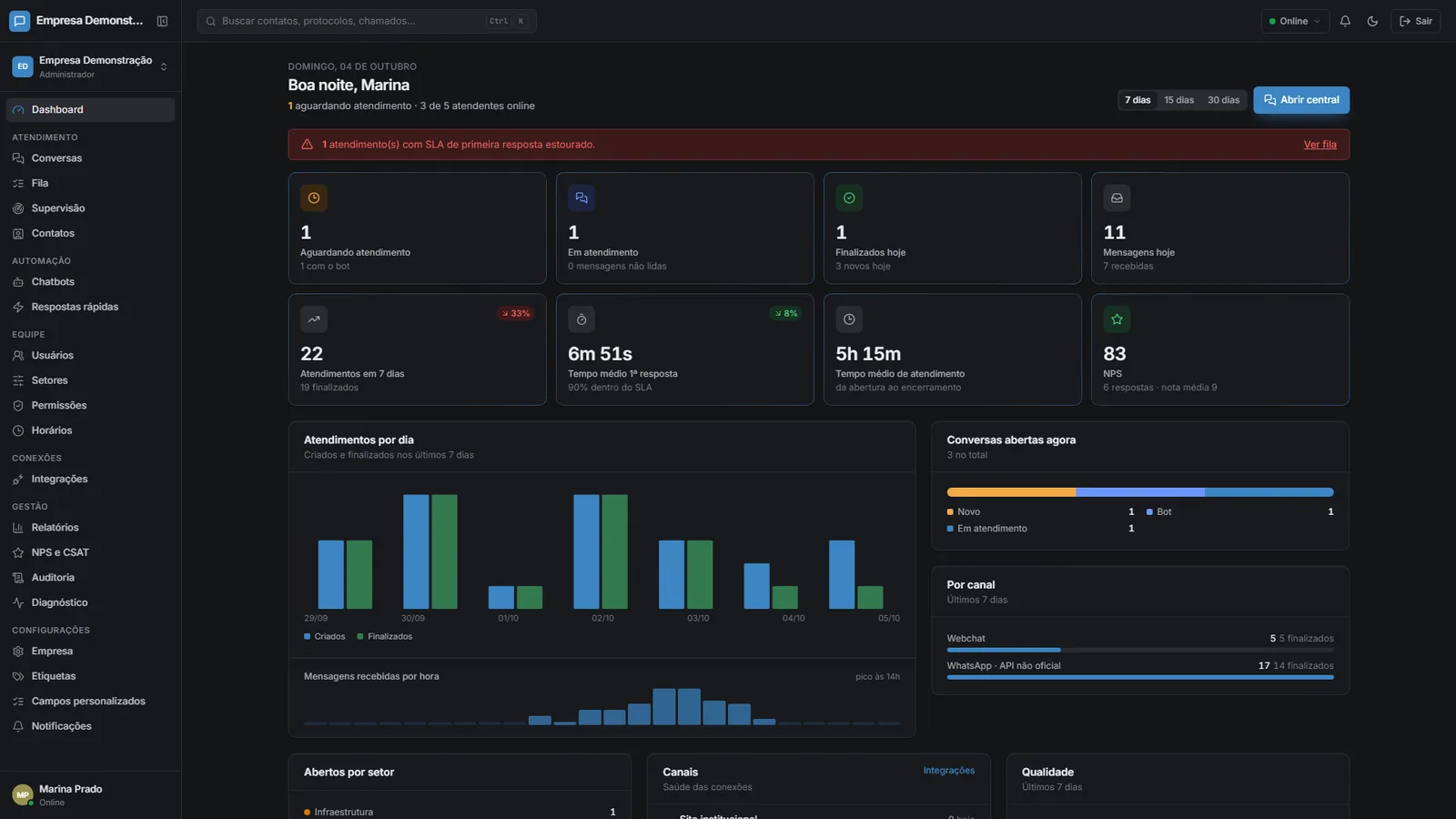Image resolution: width=1456 pixels, height=819 pixels.
Task: Open the notifications bell in top bar
Action: [1345, 21]
